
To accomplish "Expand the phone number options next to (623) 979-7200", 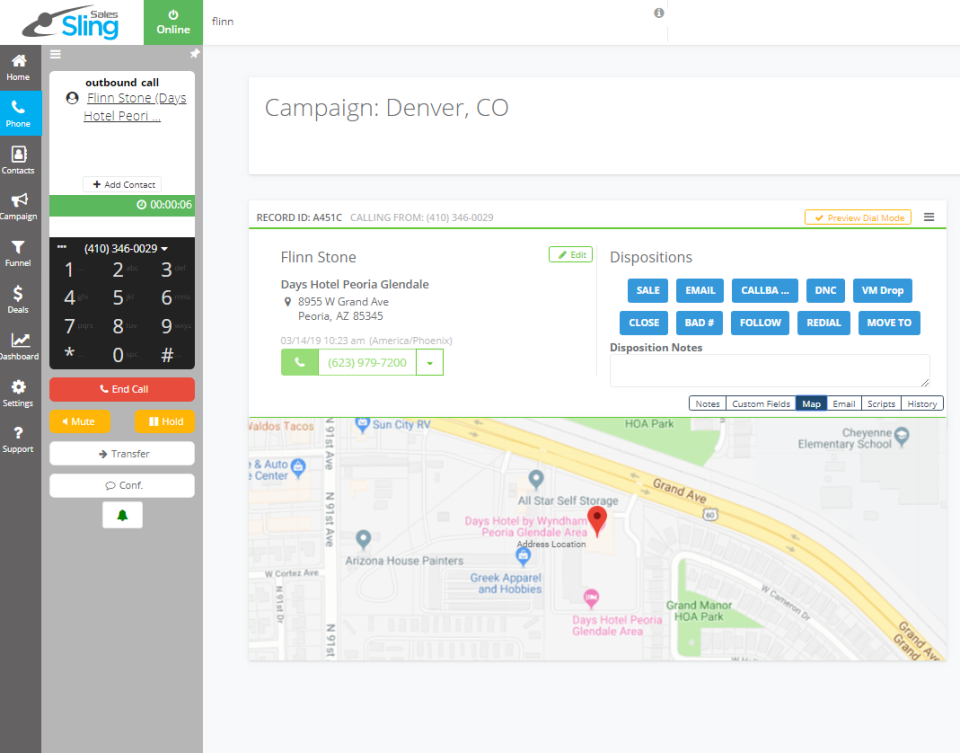I will (429, 362).
